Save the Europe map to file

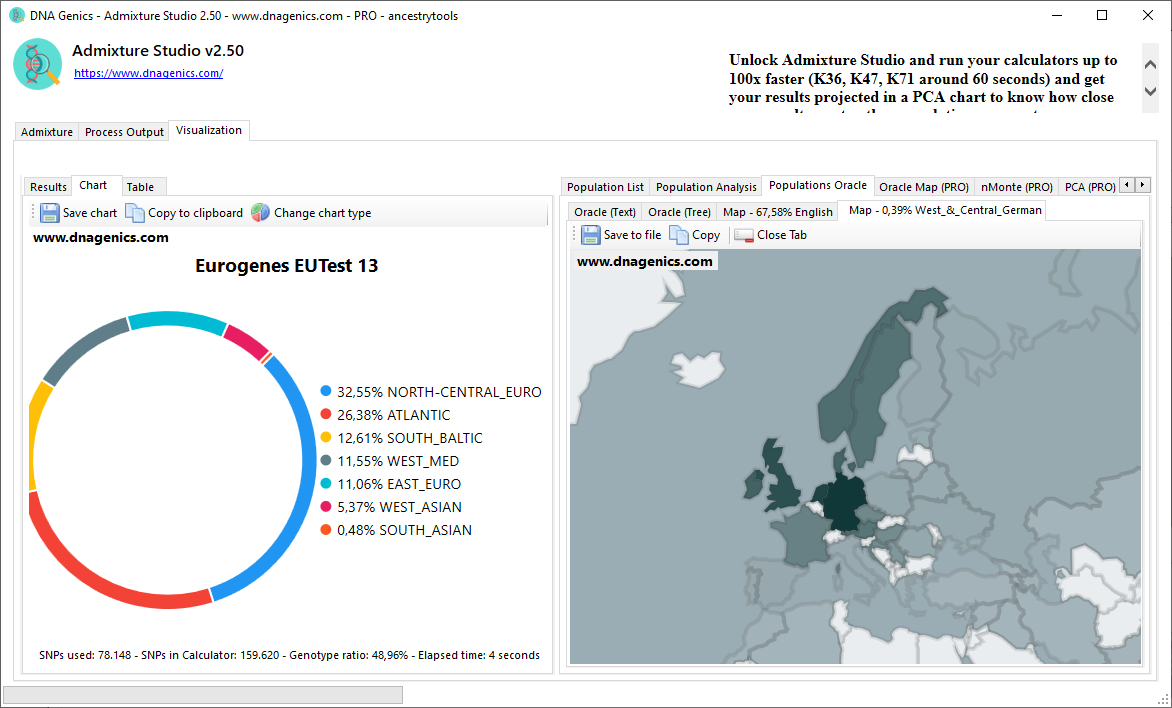click(621, 234)
